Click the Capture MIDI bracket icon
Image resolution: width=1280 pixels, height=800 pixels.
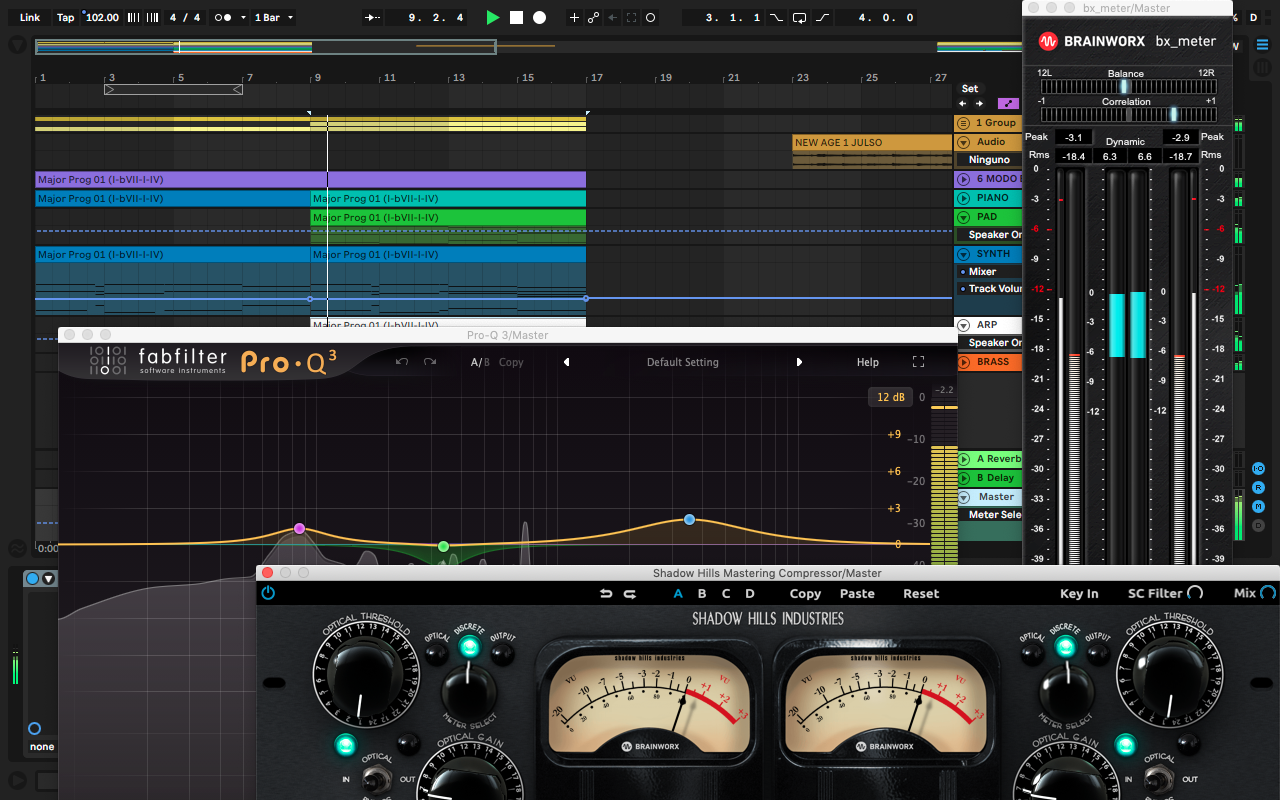[632, 17]
